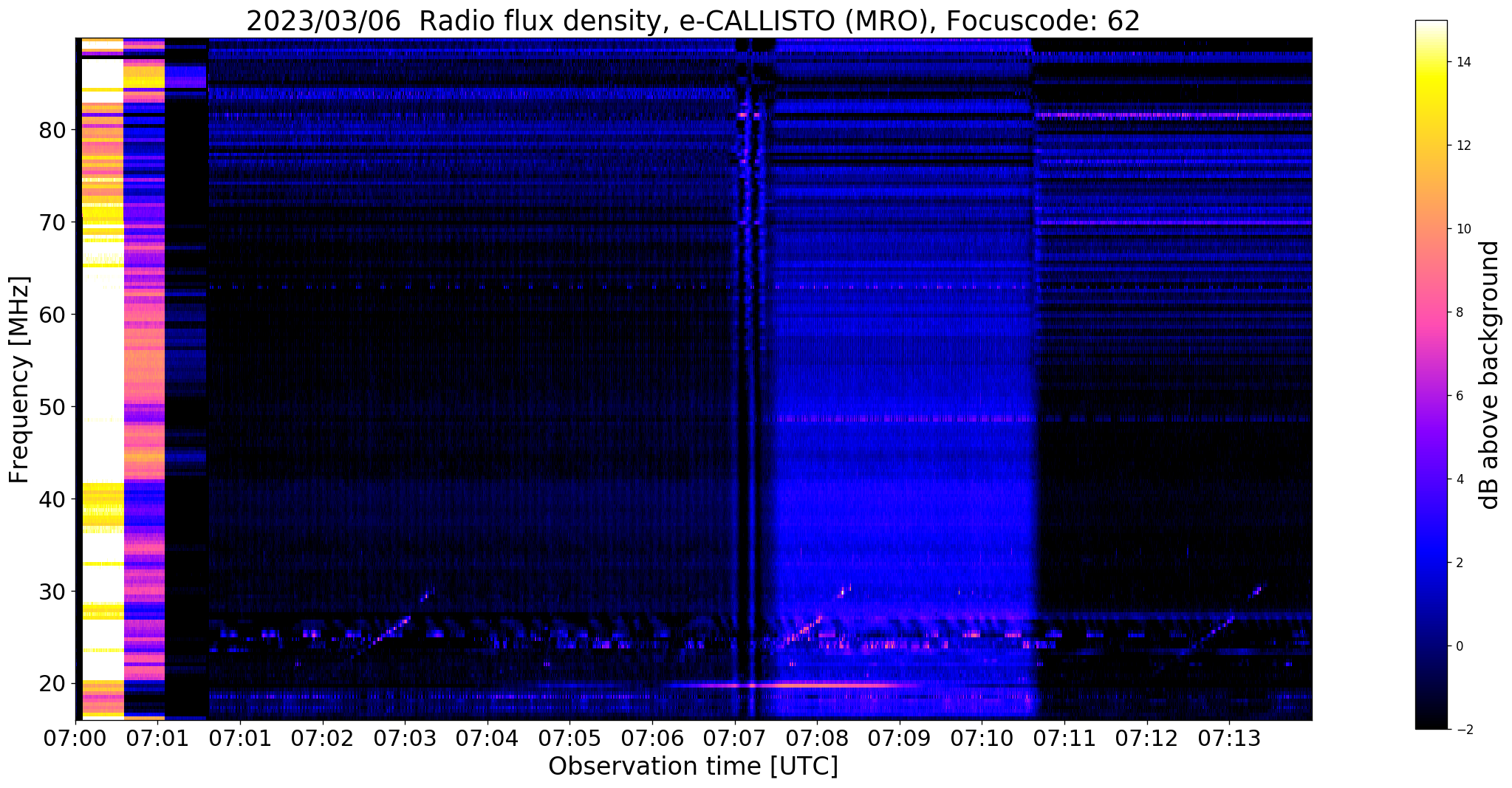Click the 07:04 time tick label
Image resolution: width=1512 pixels, height=788 pixels.
click(x=487, y=738)
